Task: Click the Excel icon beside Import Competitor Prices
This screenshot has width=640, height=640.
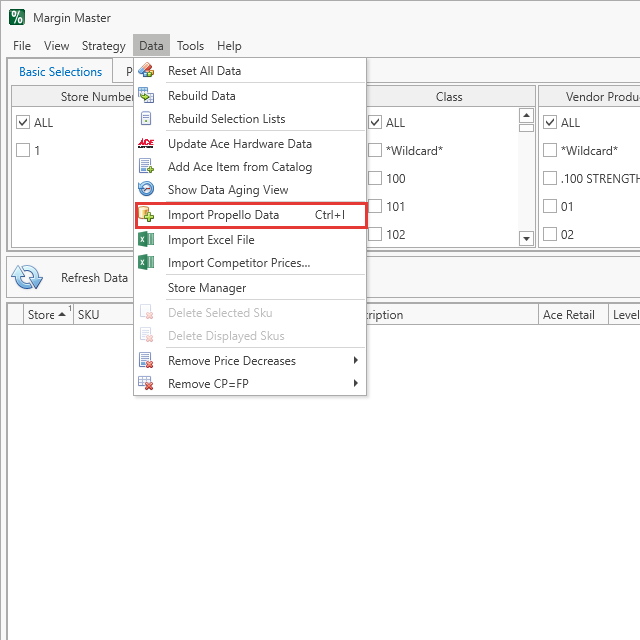Action: point(146,262)
